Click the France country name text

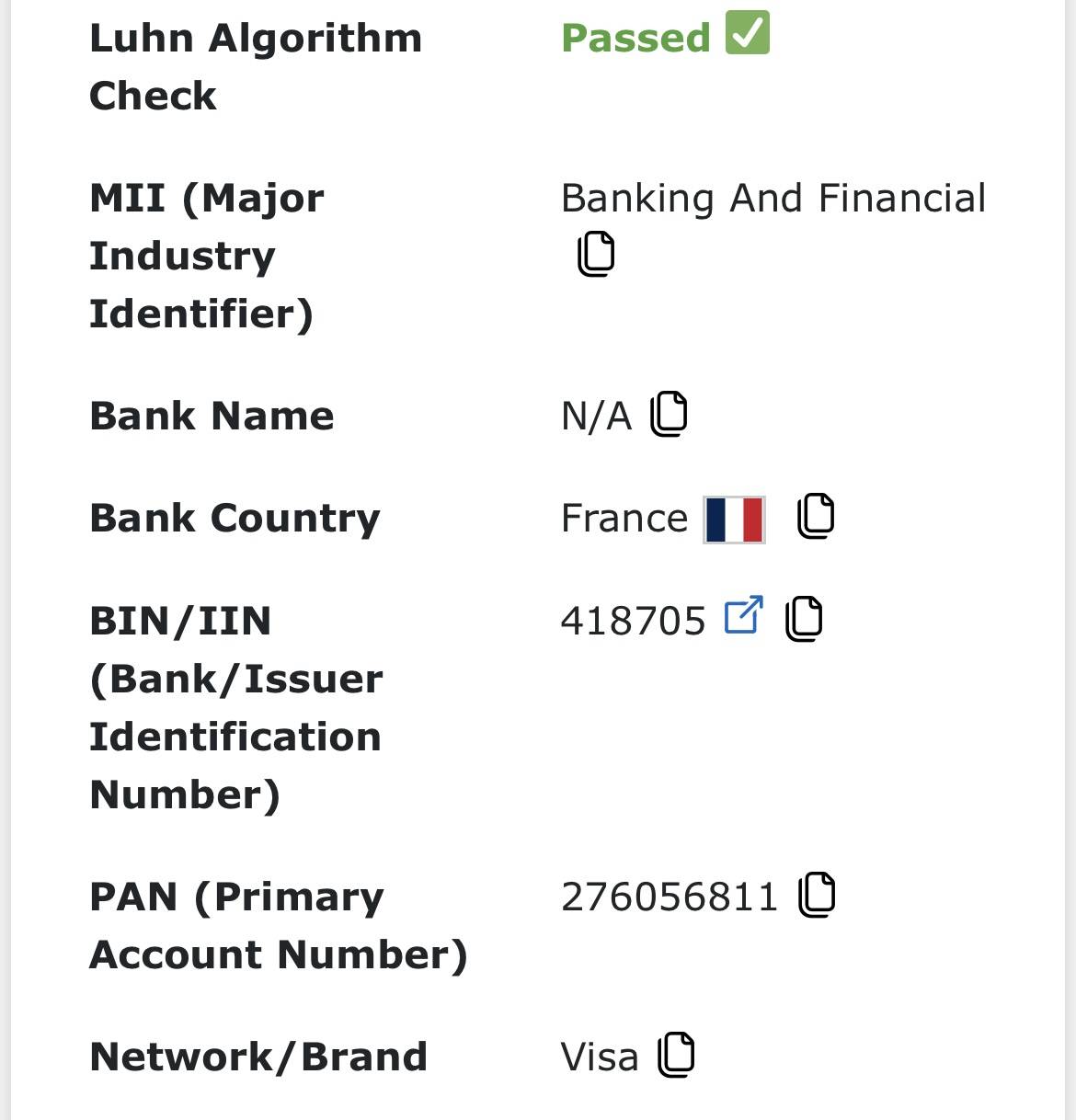[x=624, y=519]
